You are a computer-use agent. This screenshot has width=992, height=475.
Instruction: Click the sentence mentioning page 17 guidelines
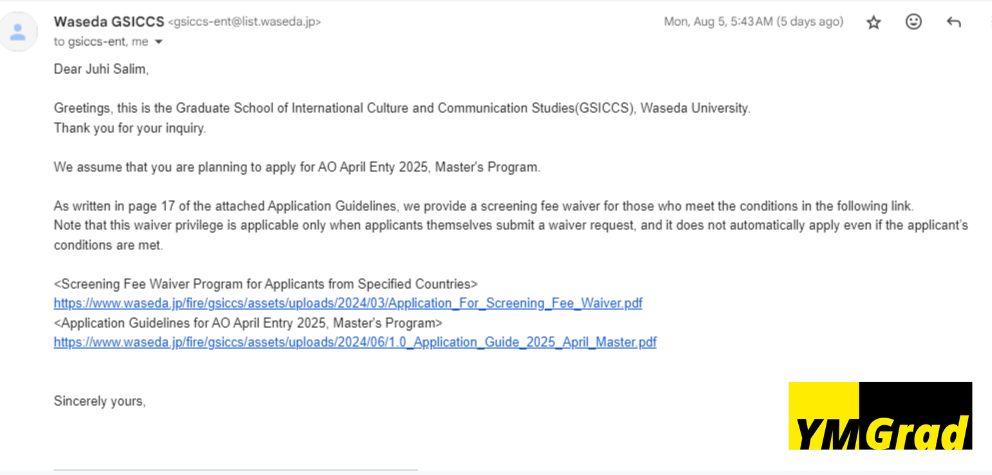pos(484,206)
